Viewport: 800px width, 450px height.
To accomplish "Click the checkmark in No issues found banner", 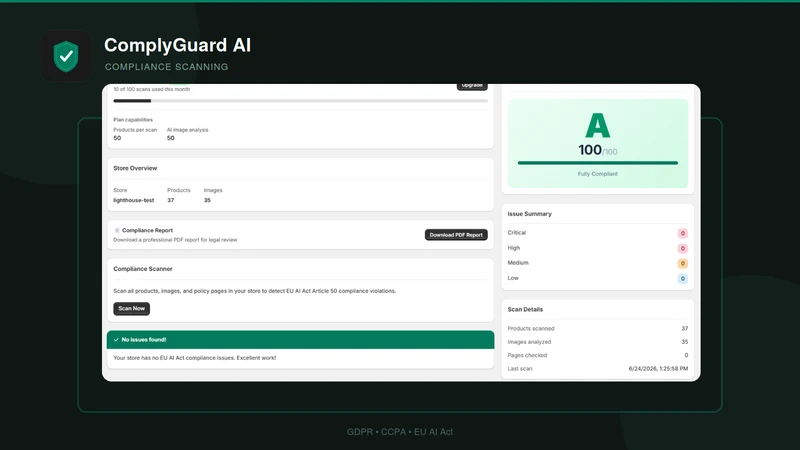I will click(x=116, y=340).
